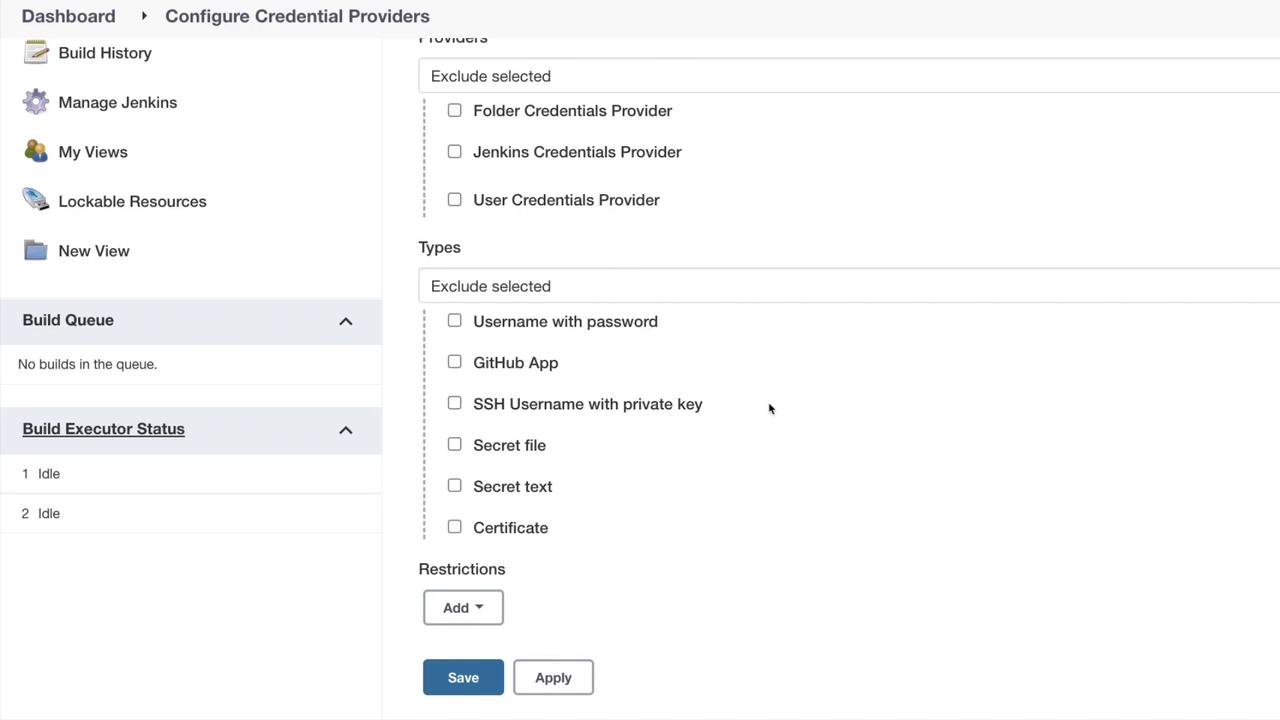Image resolution: width=1280 pixels, height=720 pixels.
Task: Open the Types Exclude selected dropdown
Action: click(850, 286)
